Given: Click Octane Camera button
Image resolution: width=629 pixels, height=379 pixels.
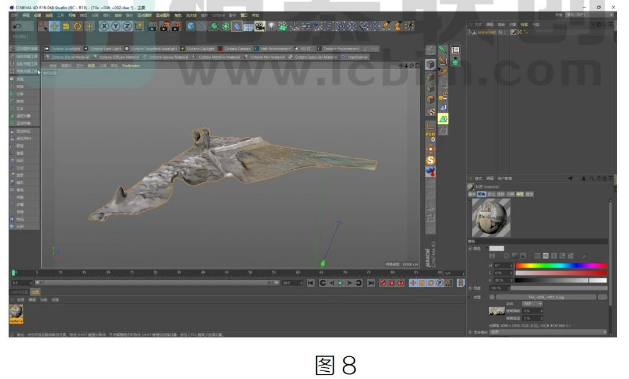Looking at the screenshot, I should (x=234, y=49).
